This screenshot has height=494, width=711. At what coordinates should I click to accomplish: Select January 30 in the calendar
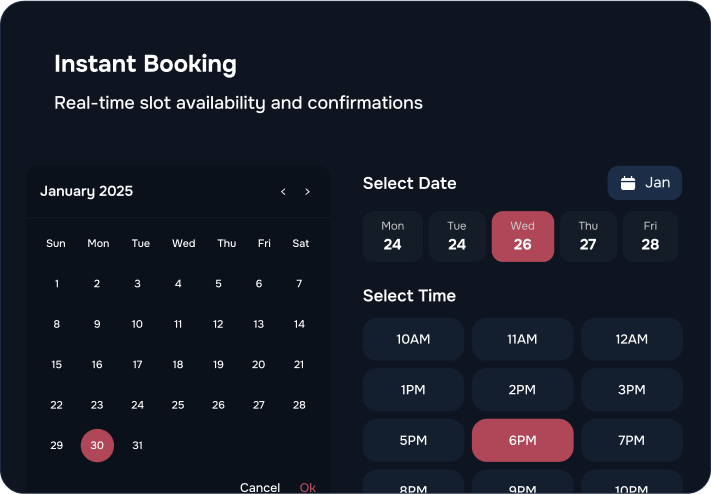97,446
